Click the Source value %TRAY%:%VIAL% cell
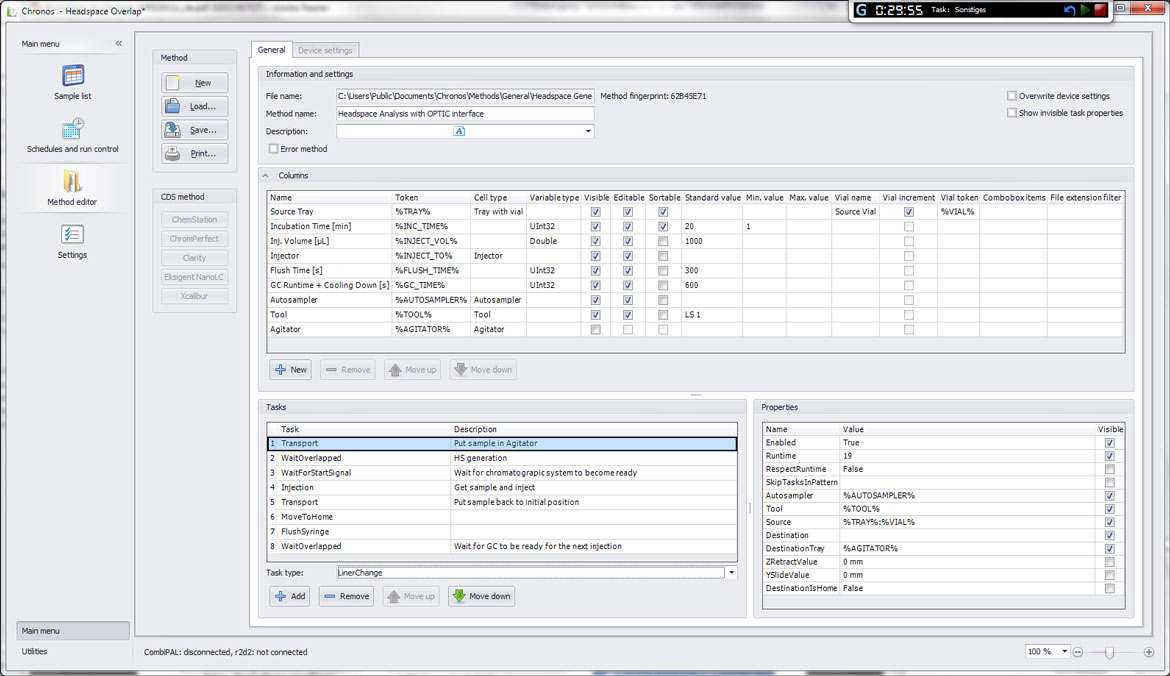 click(x=967, y=522)
